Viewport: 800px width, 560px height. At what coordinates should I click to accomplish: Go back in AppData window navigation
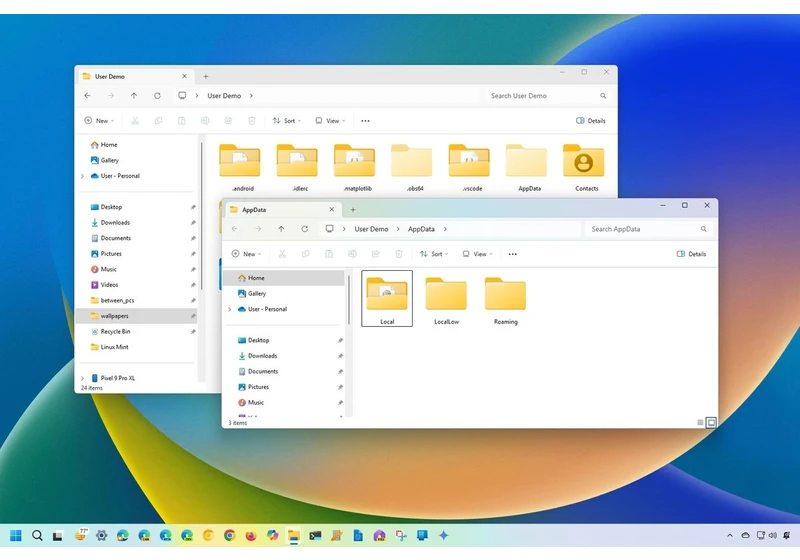pos(235,229)
